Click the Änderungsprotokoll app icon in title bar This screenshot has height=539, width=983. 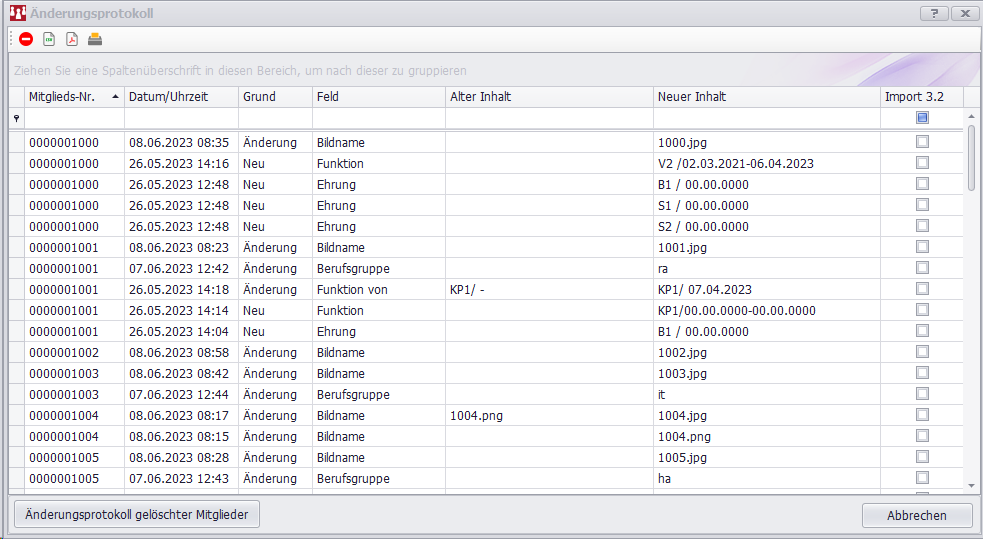point(17,13)
